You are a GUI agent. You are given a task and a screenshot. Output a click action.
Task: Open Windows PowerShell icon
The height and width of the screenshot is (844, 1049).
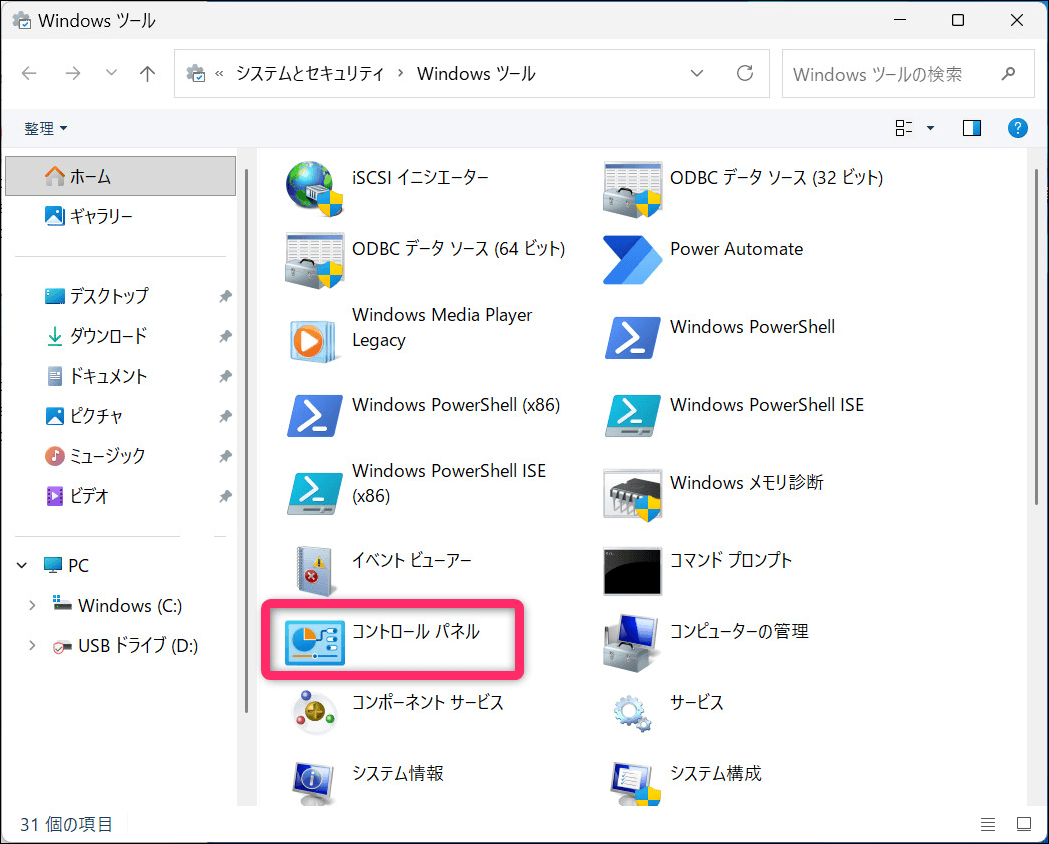coord(632,337)
